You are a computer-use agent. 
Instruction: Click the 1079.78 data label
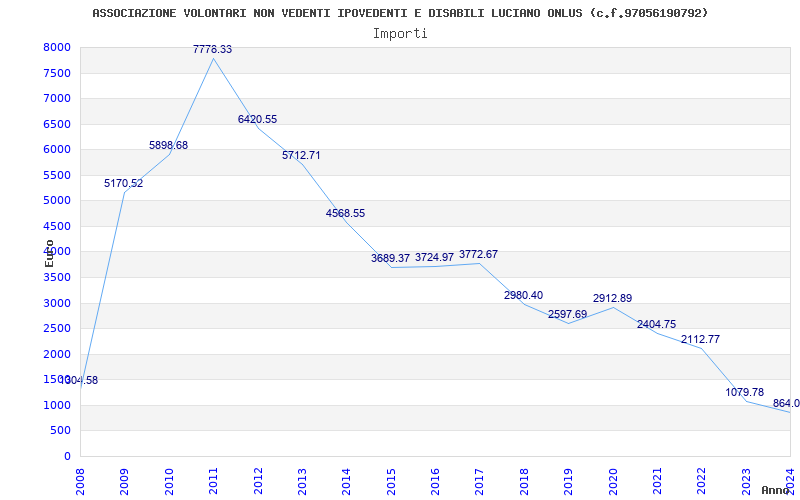tap(745, 392)
